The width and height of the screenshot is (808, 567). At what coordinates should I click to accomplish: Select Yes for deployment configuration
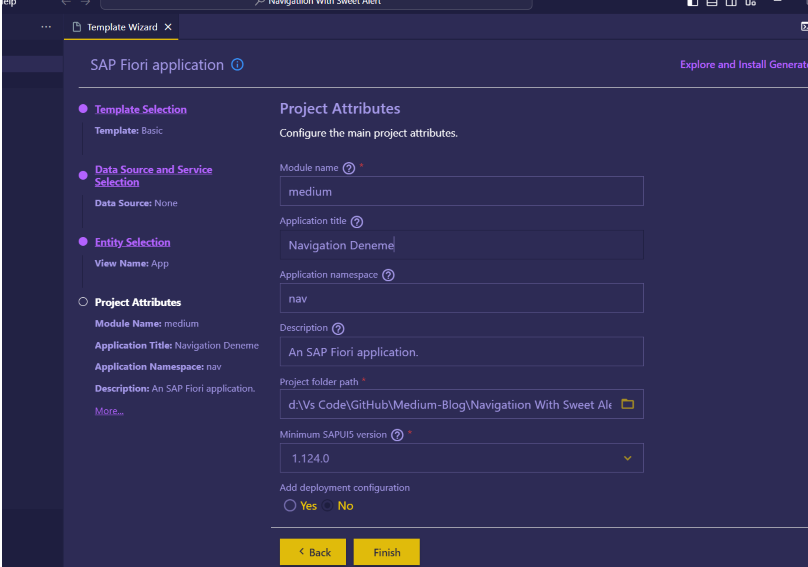click(290, 506)
